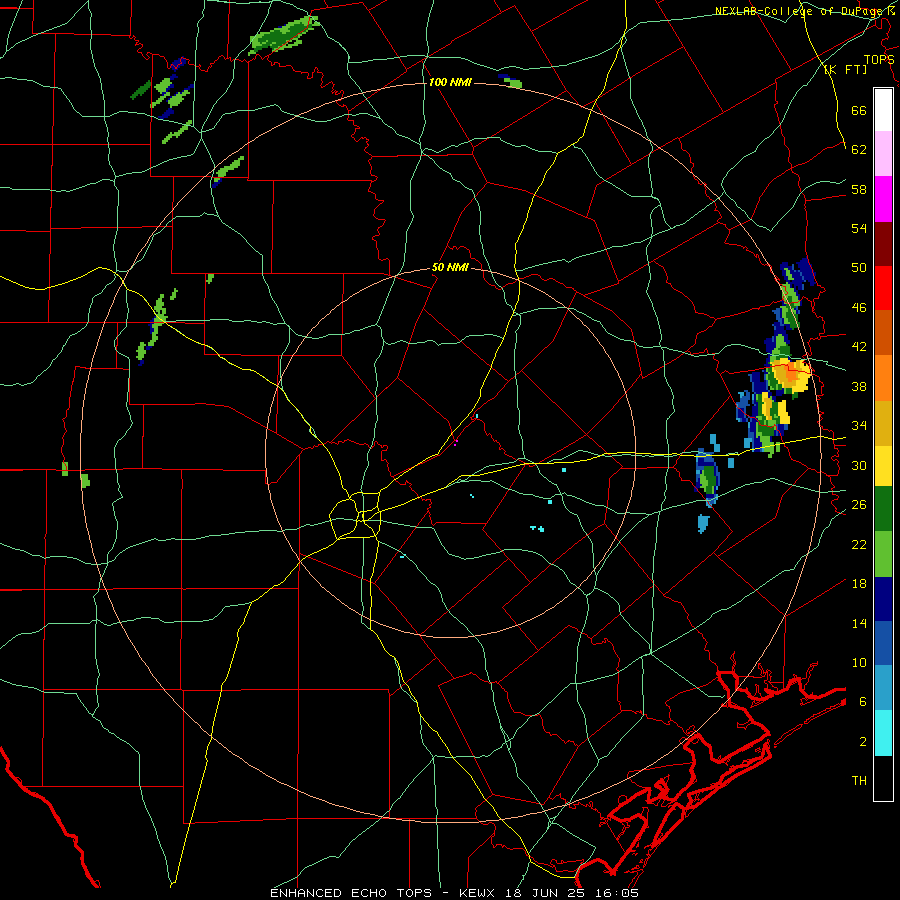Click the "ENHANCED ECHO TOPS" product title

[x=351, y=893]
